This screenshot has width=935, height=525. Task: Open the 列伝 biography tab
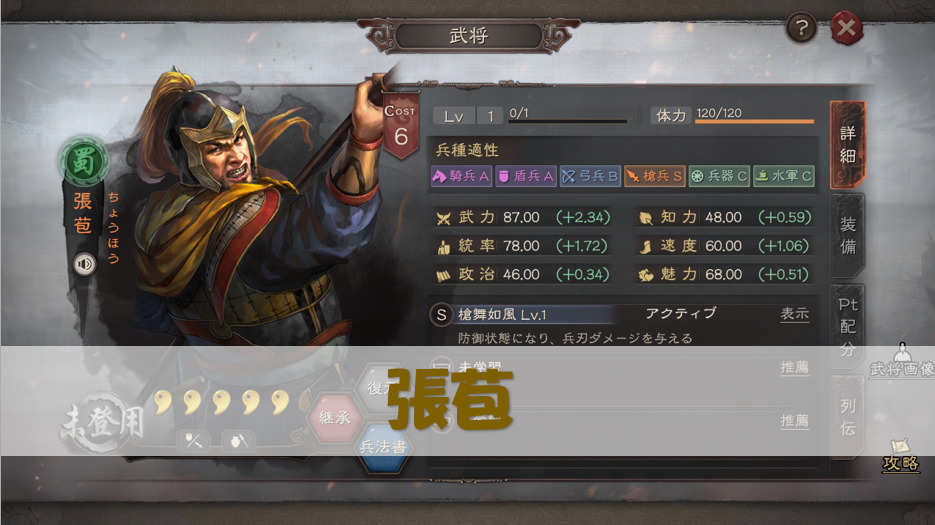(x=847, y=417)
